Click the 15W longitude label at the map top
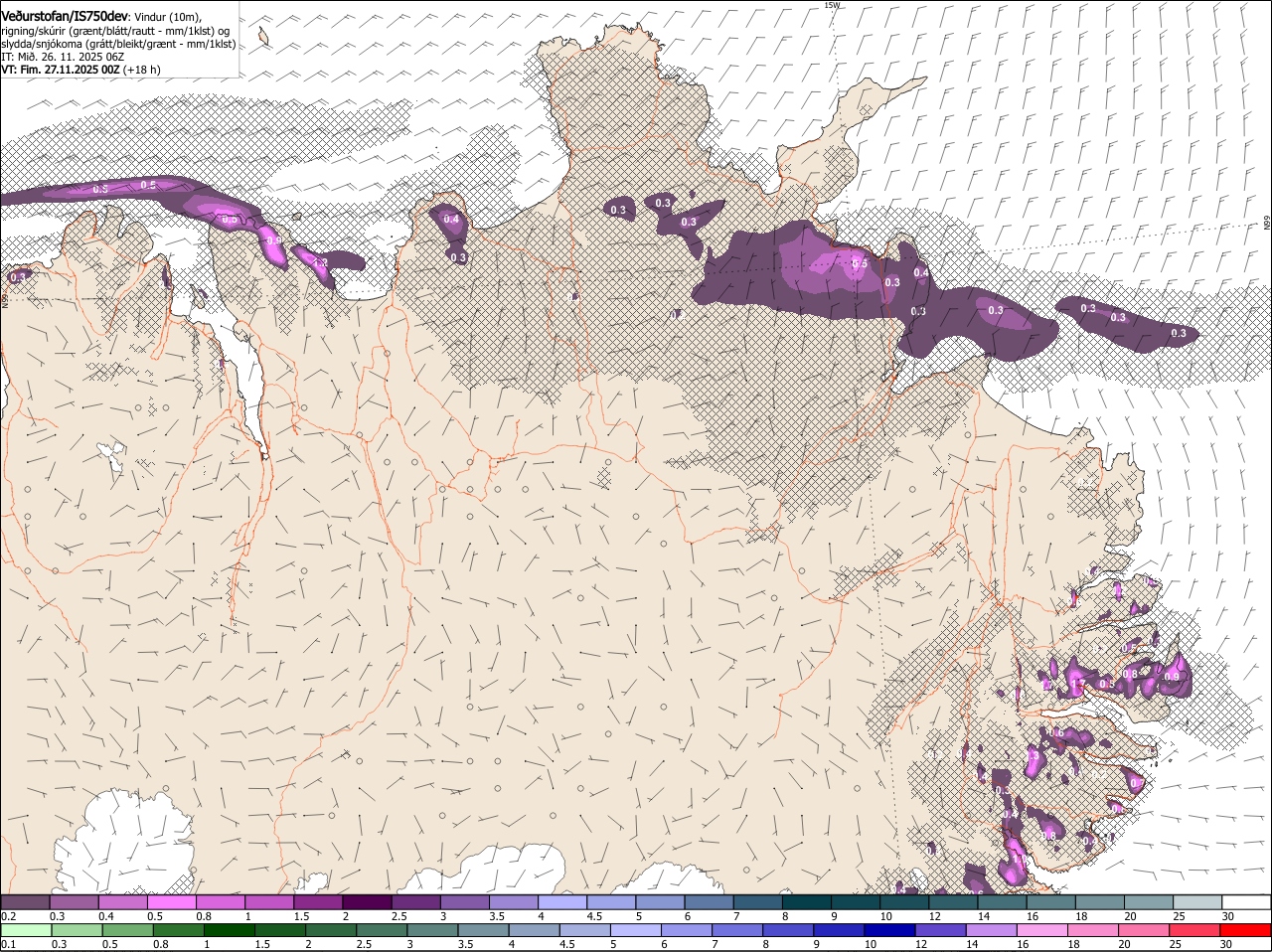The height and width of the screenshot is (952, 1272). (832, 5)
